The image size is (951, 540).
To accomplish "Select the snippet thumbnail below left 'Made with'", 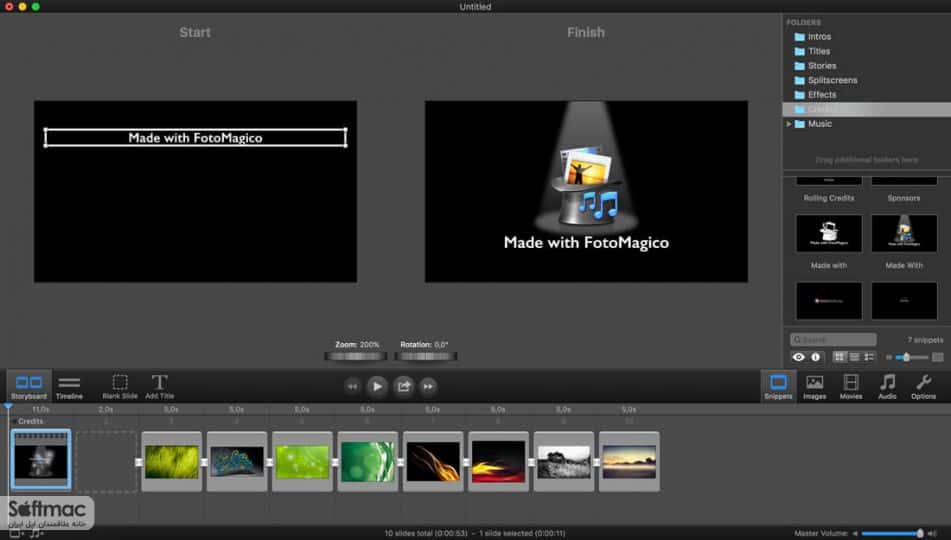I will click(828, 300).
